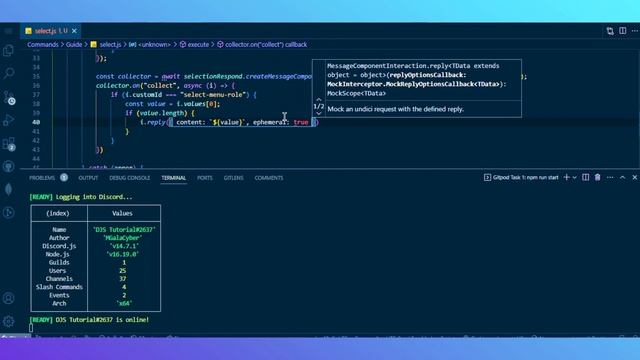Create a new terminal with plus icon

[567, 177]
